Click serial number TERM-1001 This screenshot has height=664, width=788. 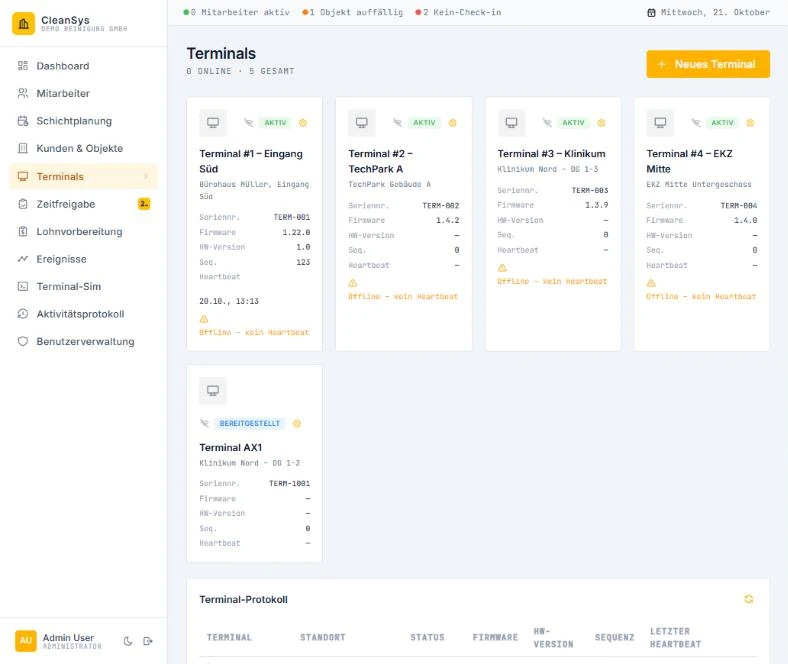coord(289,484)
